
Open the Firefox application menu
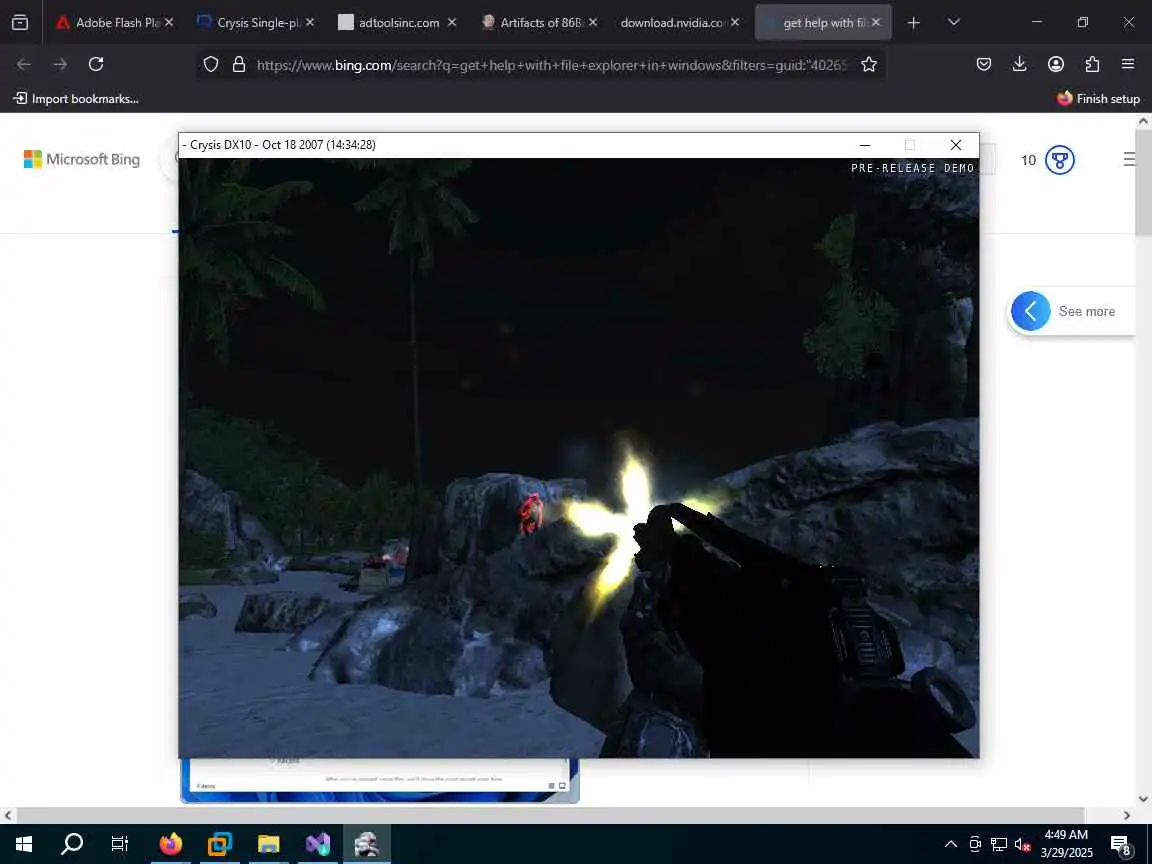pyautogui.click(x=1128, y=65)
